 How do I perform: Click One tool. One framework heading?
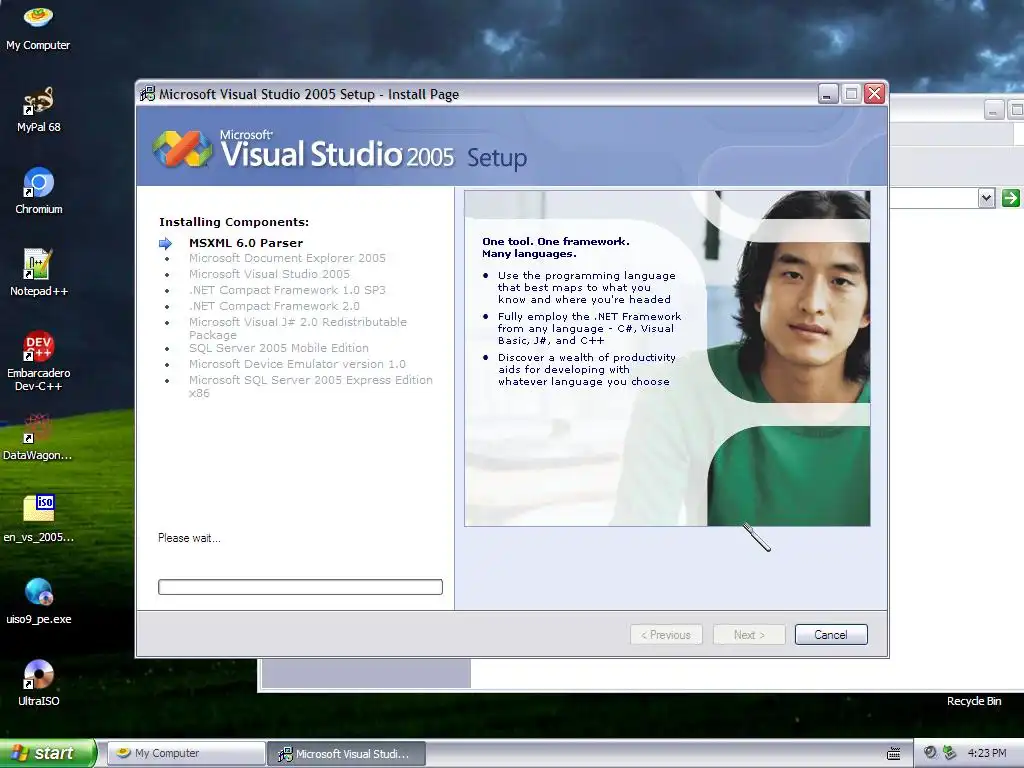pos(556,248)
